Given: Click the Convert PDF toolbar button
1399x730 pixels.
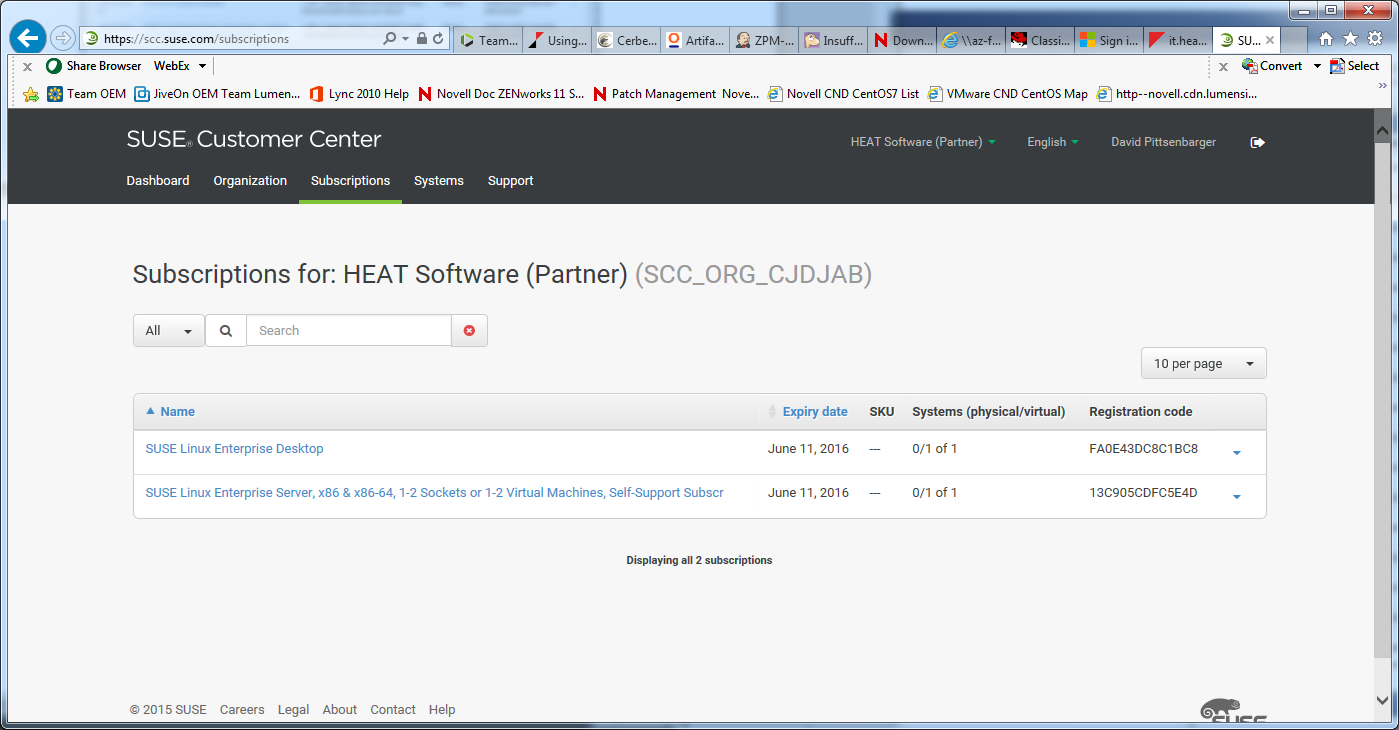Looking at the screenshot, I should pyautogui.click(x=1272, y=66).
